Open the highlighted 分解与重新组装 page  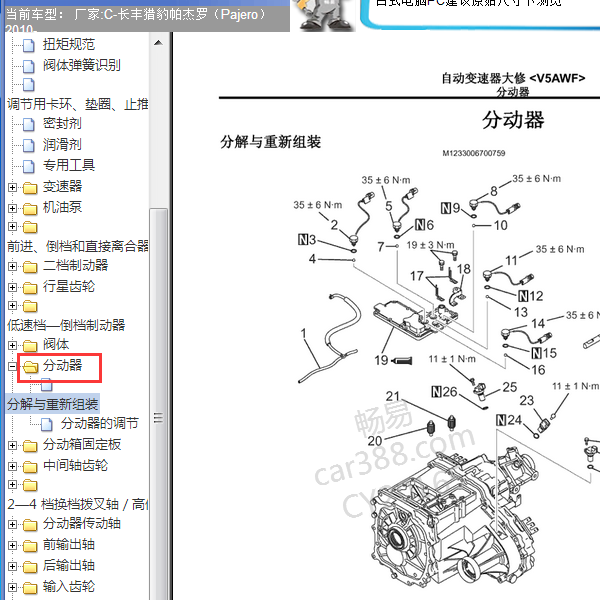(53, 404)
